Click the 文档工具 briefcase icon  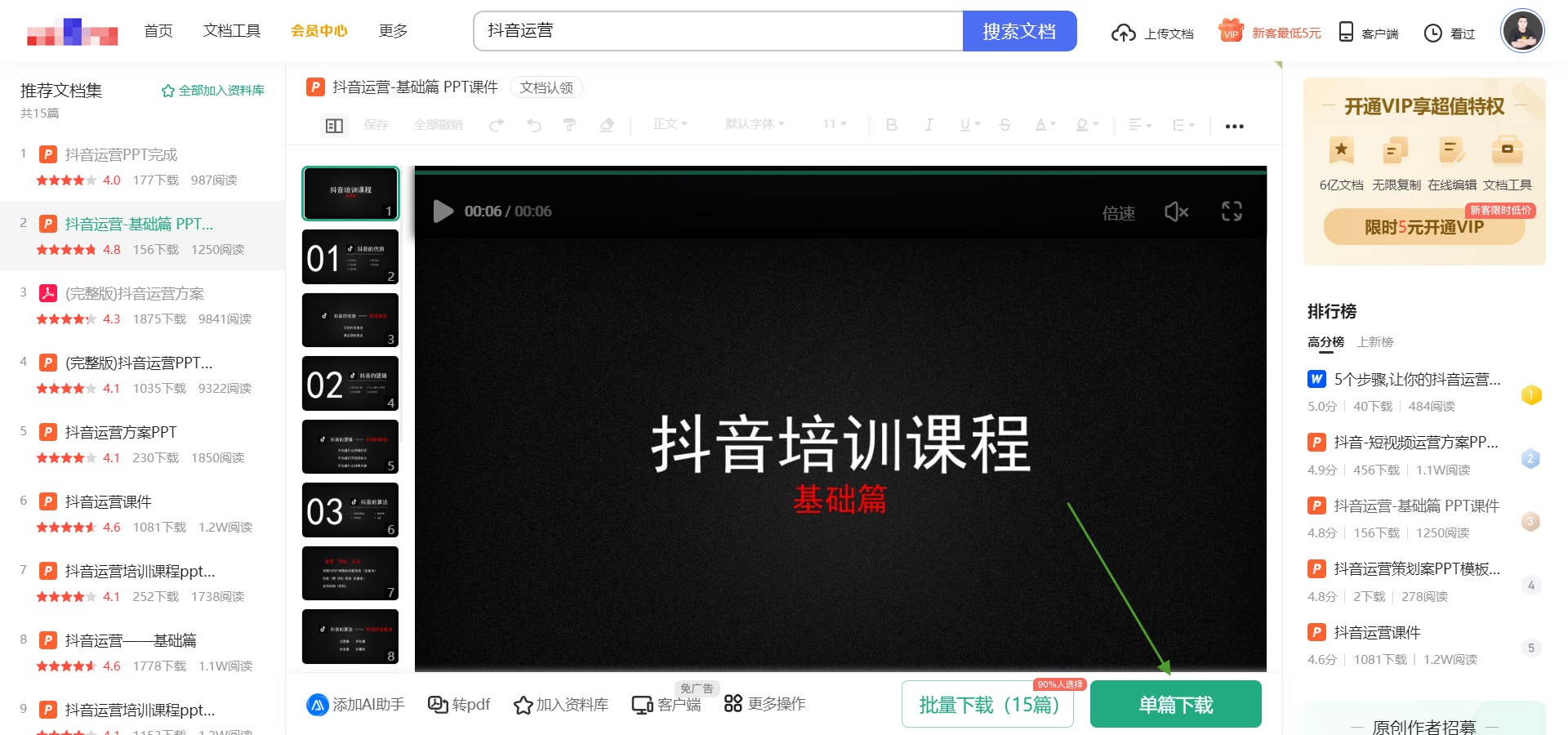tap(1507, 150)
